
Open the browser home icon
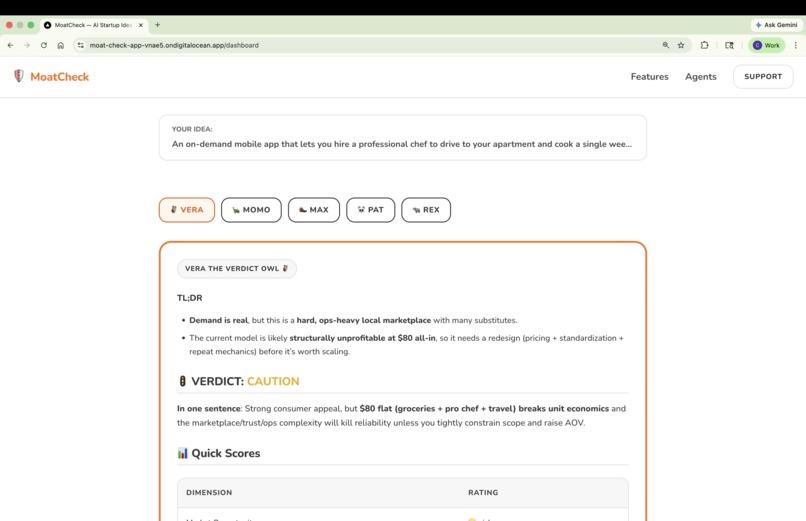(61, 45)
